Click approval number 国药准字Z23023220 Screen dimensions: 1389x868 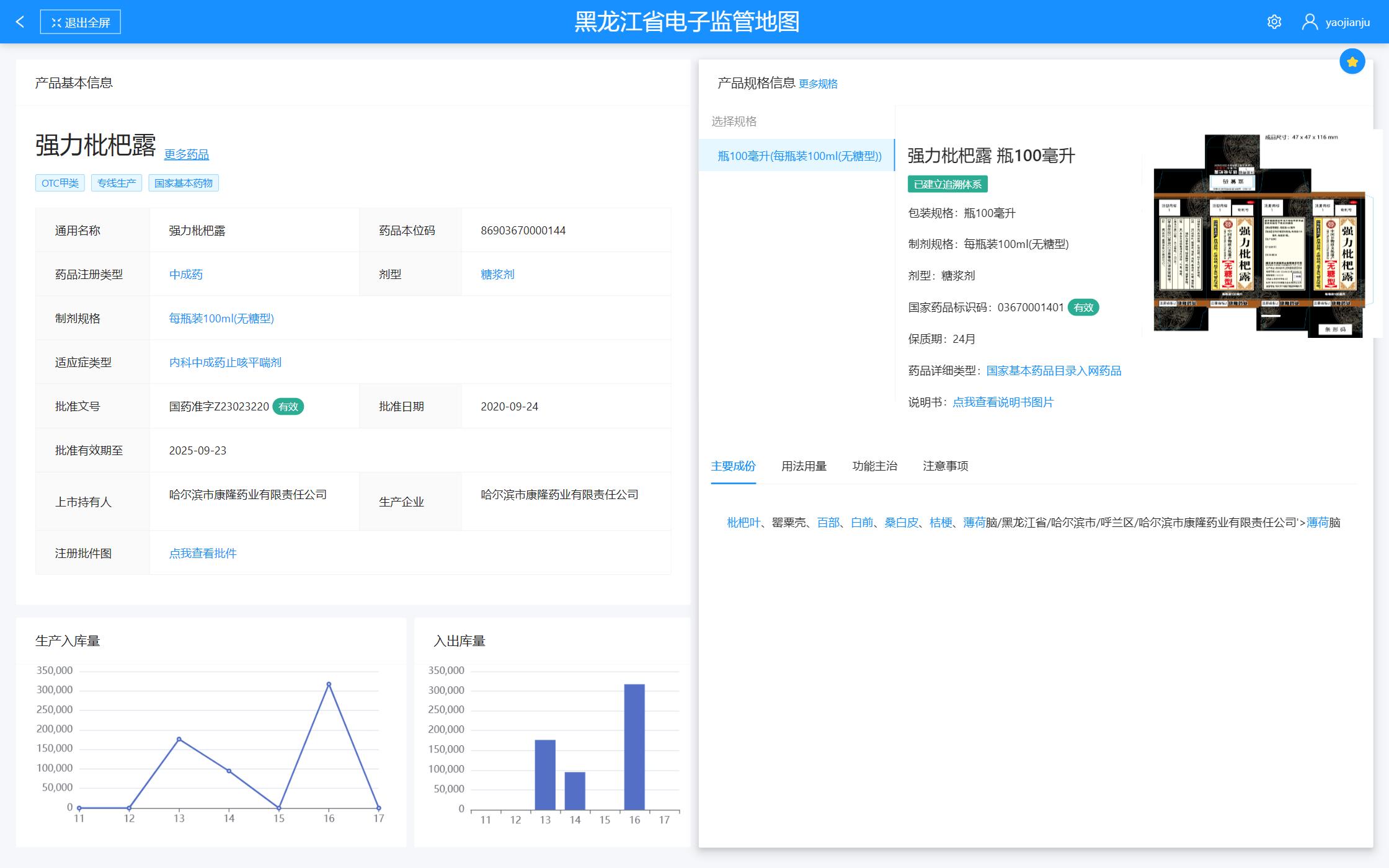point(219,407)
